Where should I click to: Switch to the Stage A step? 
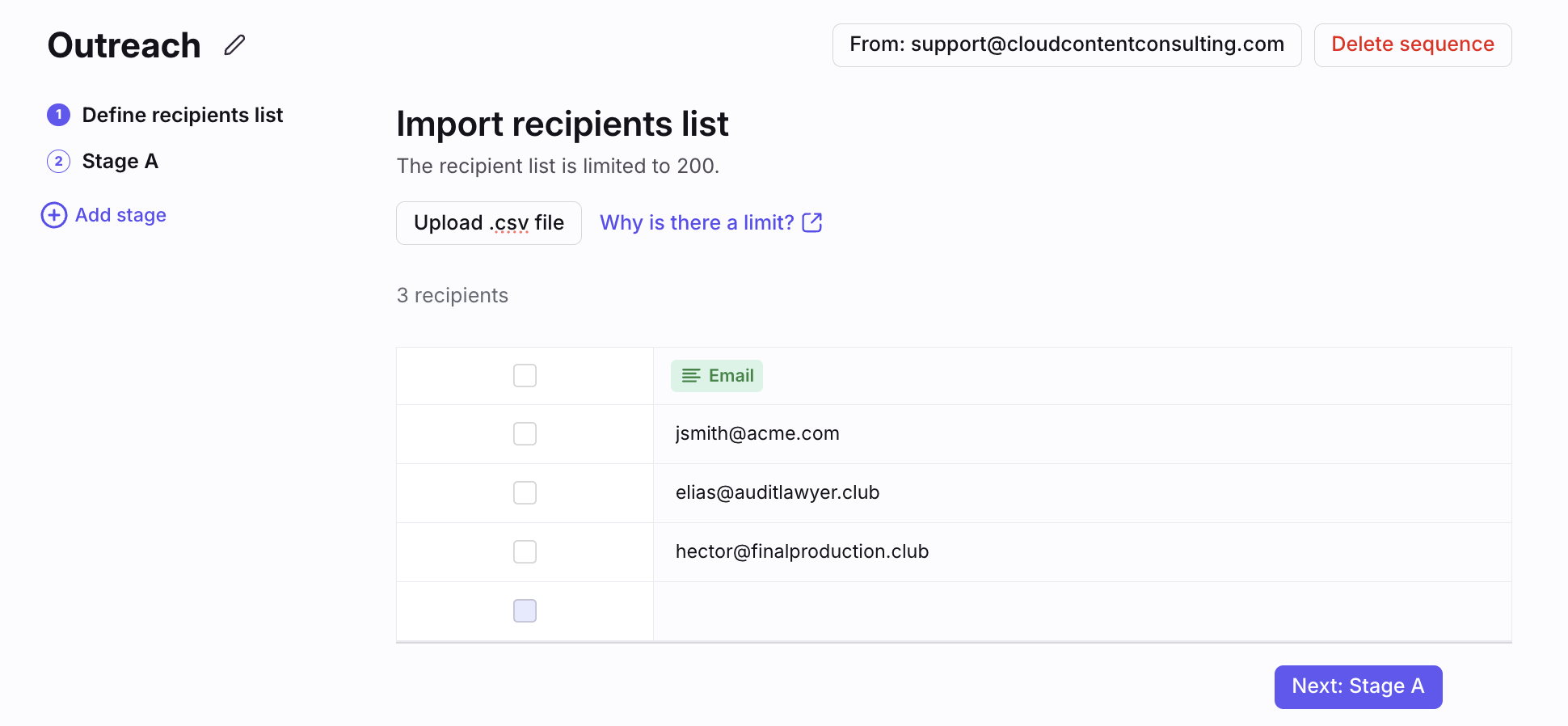coord(120,161)
